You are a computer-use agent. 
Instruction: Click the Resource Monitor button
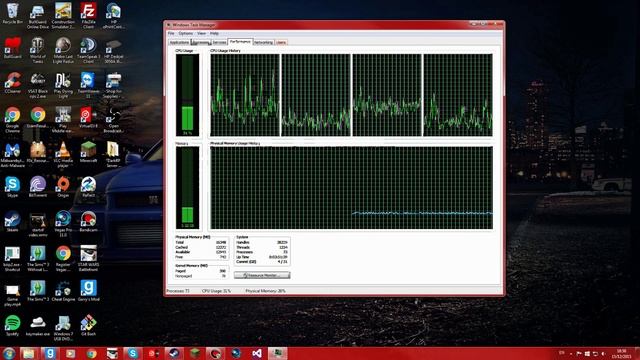(x=262, y=276)
